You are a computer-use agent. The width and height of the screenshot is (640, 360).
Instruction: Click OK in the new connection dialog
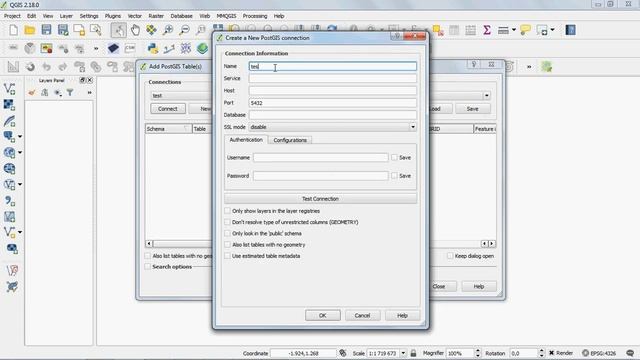(322, 316)
